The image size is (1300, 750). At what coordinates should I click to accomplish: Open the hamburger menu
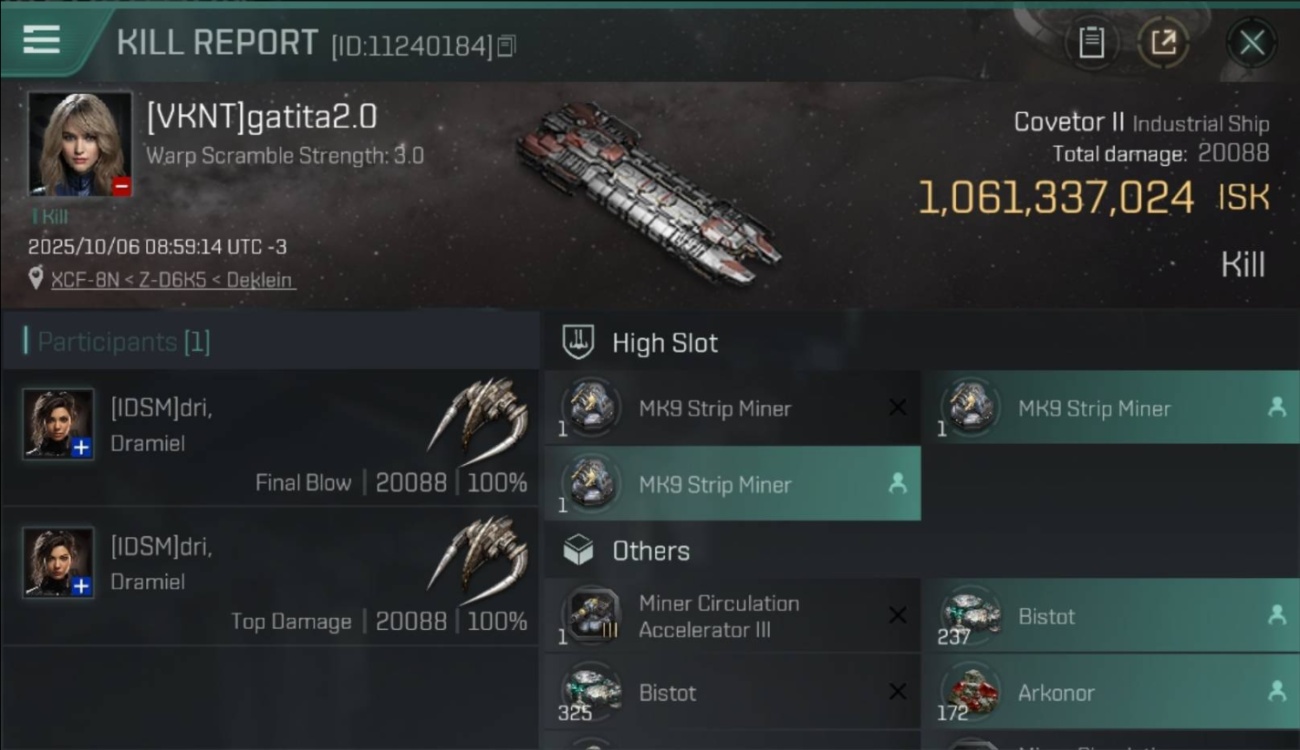(42, 40)
